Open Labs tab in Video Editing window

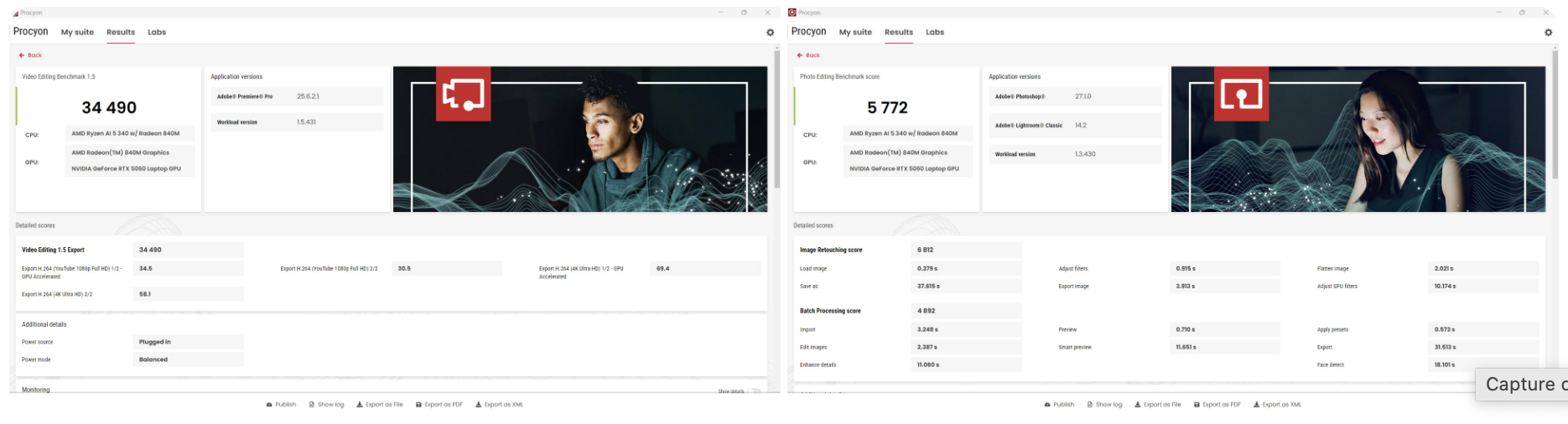coord(157,33)
